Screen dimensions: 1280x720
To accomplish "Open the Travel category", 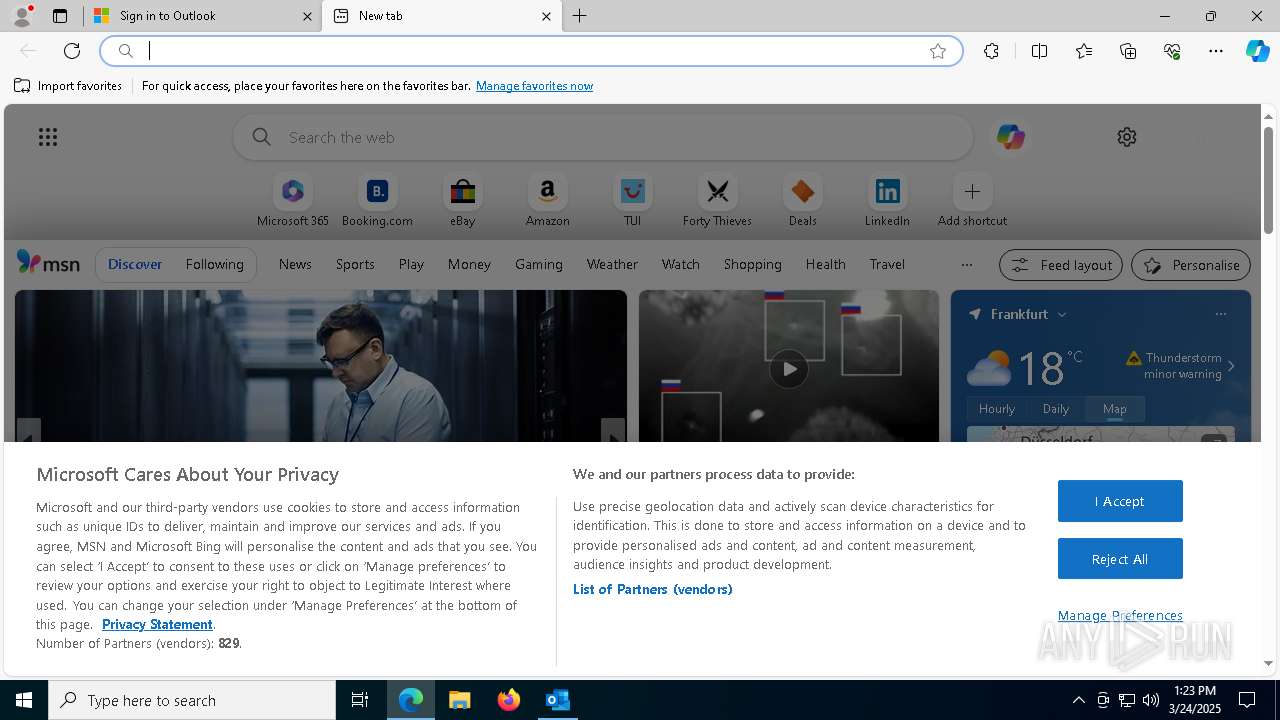I will (887, 264).
